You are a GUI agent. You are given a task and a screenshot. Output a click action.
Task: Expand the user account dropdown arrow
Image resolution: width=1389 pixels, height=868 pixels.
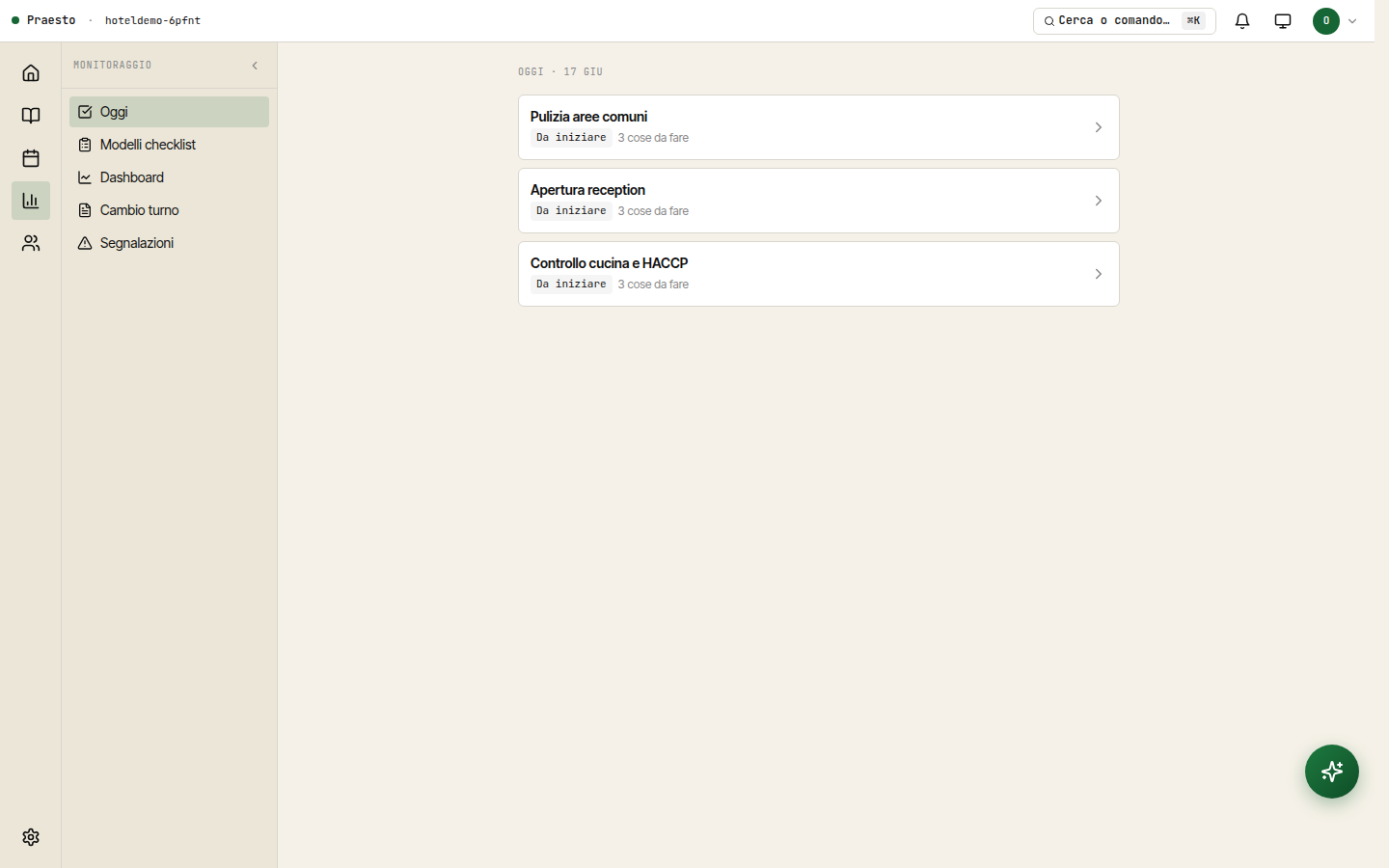point(1352,21)
